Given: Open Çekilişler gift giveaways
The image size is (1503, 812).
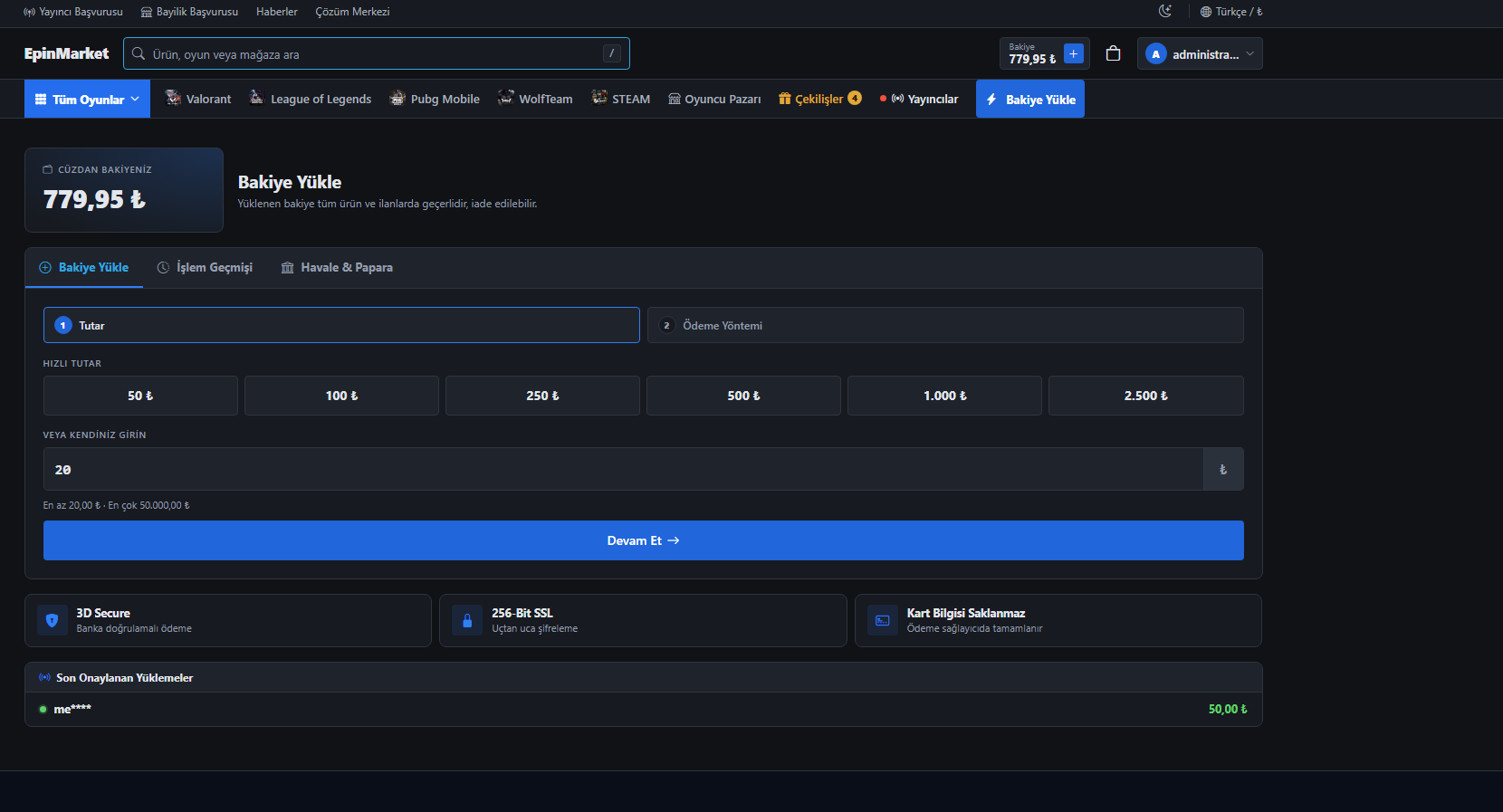Looking at the screenshot, I should 819,99.
